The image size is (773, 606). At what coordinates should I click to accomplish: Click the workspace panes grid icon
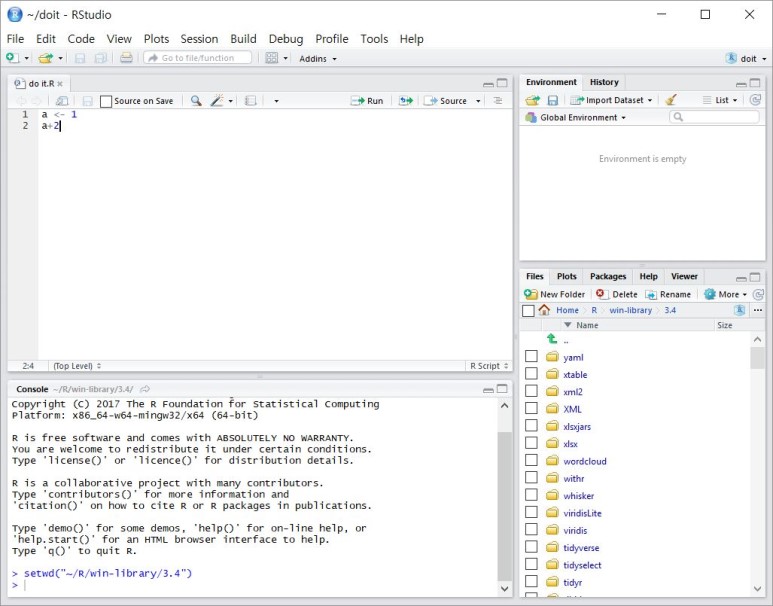click(272, 58)
